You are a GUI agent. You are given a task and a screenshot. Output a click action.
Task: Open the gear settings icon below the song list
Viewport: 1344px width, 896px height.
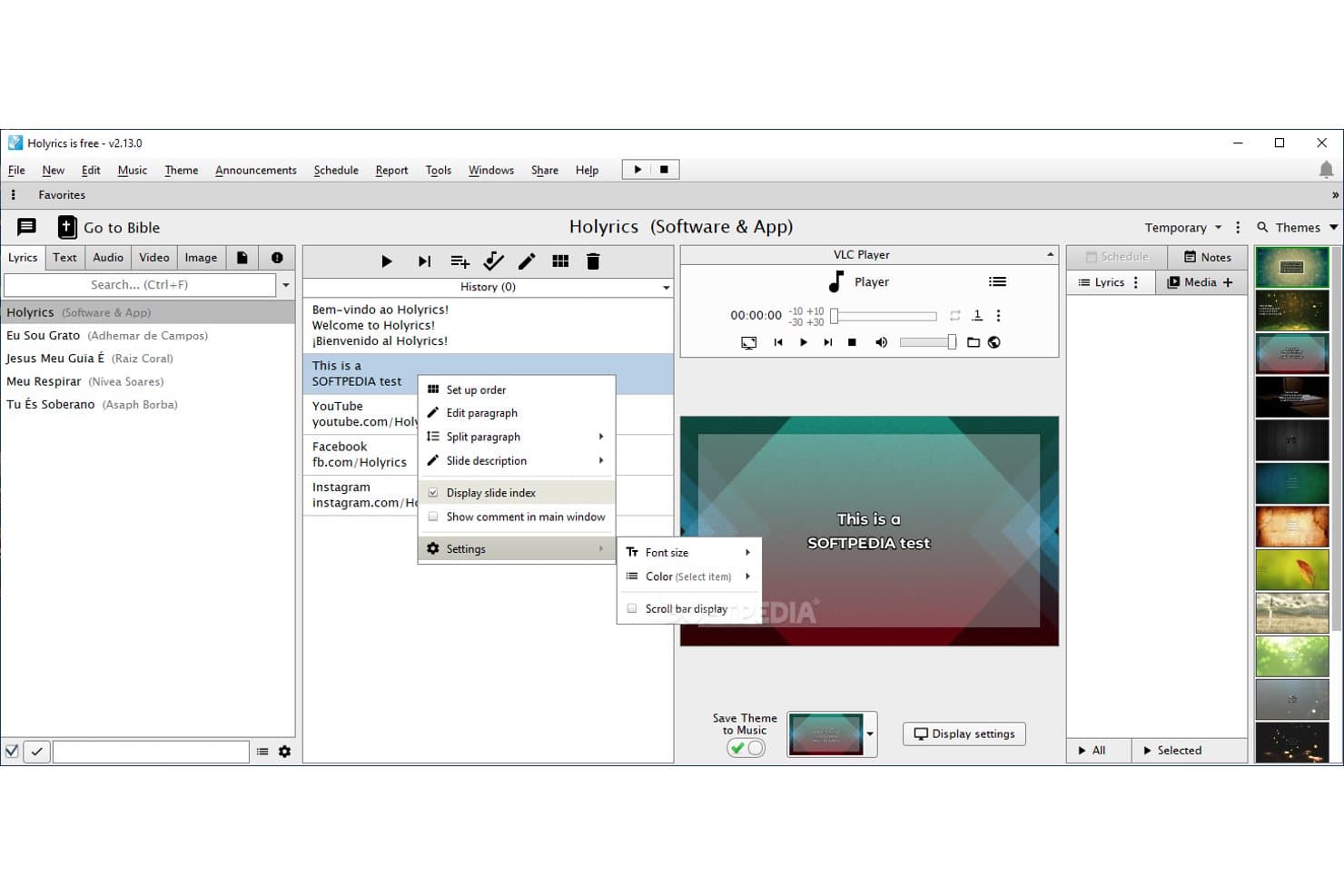(284, 752)
